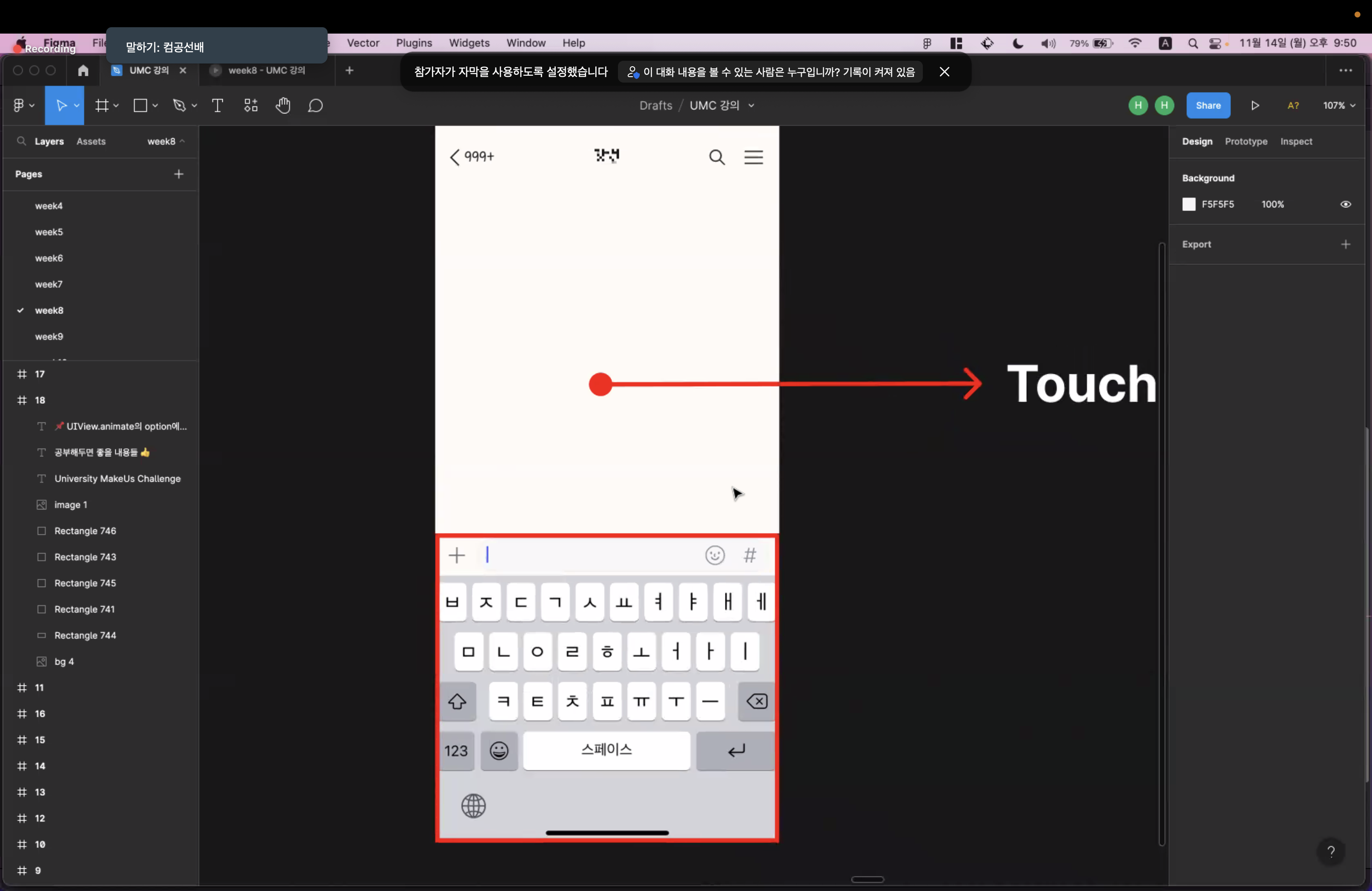The height and width of the screenshot is (891, 1372).
Task: Click first green H collaborator avatar
Action: [x=1138, y=105]
